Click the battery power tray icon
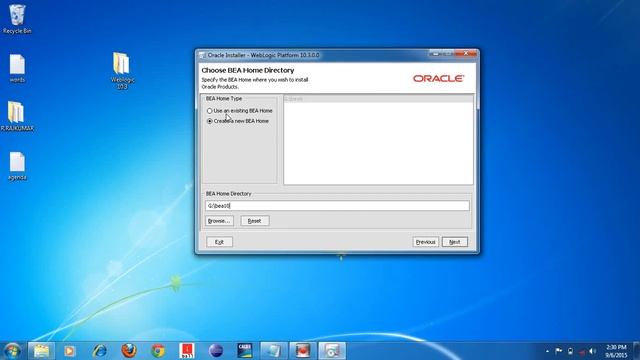This screenshot has height=360, width=640. (570, 351)
